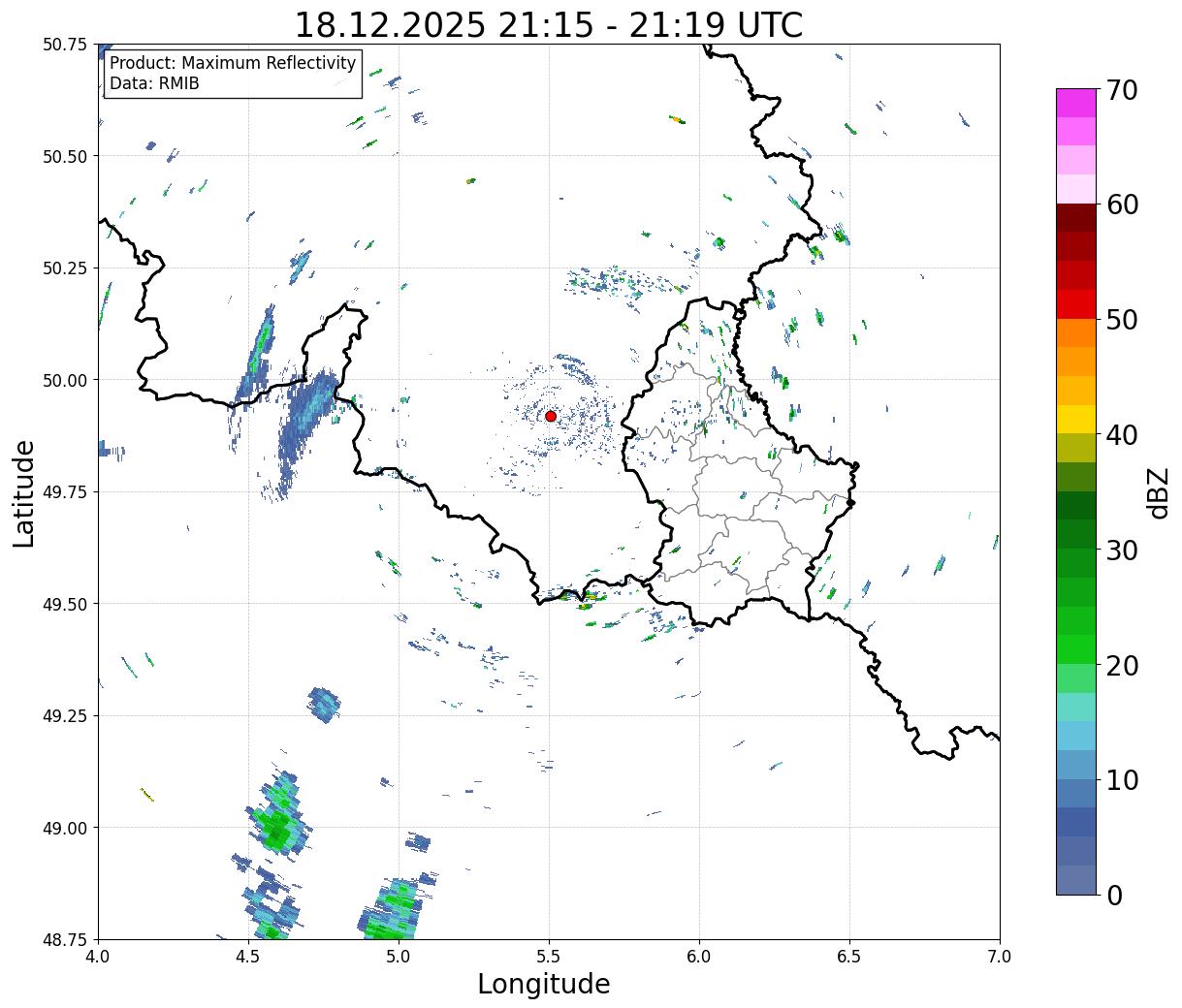Click latitude tick label 50.50
Screen dimensions: 1182x1008
65,156
